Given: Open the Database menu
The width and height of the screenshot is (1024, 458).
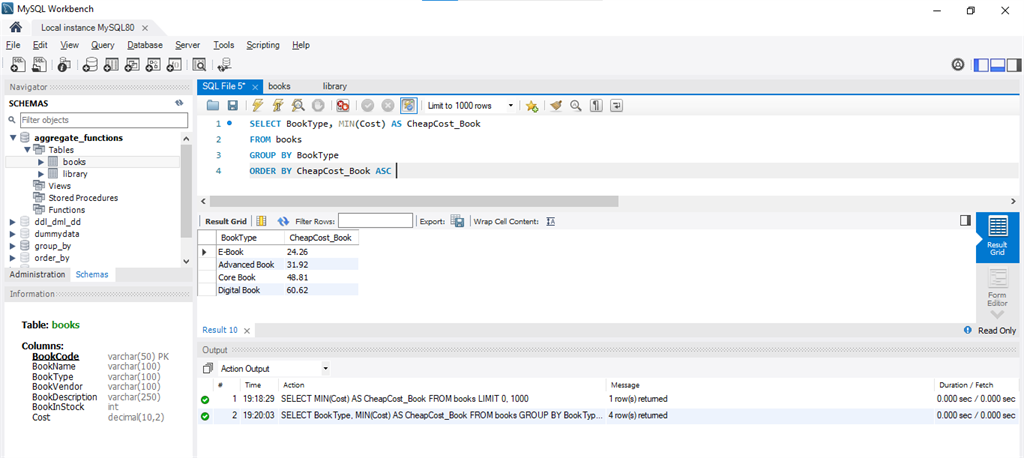Looking at the screenshot, I should coord(145,45).
